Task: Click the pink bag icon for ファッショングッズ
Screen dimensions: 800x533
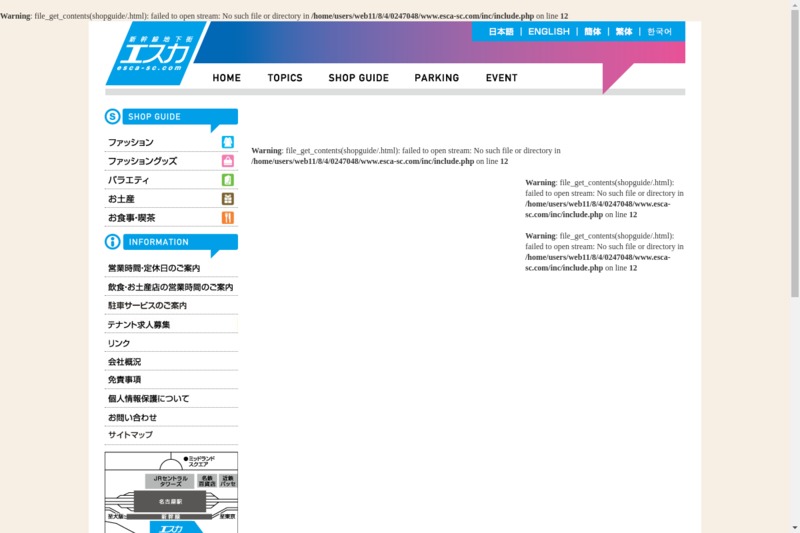Action: 228,161
